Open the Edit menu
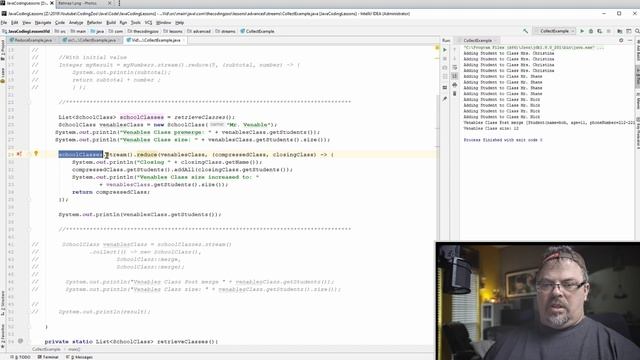 tap(15, 23)
